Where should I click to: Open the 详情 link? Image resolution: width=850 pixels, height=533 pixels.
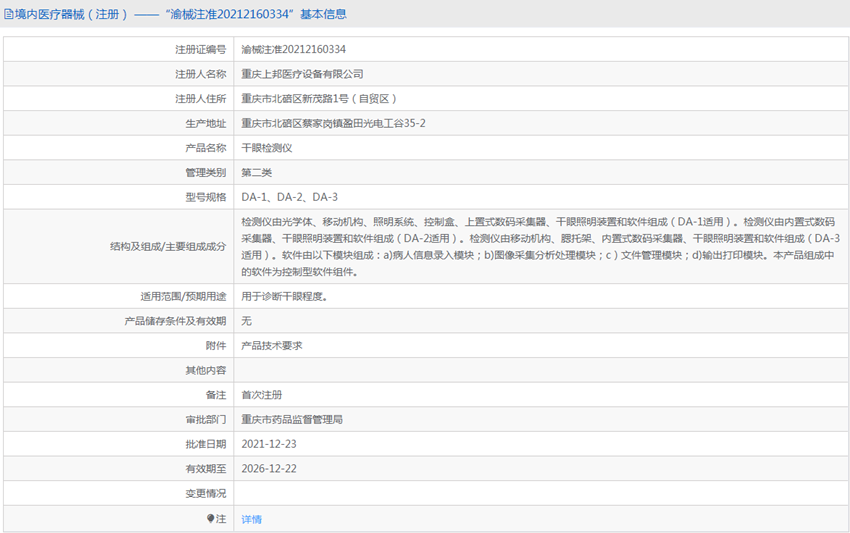pyautogui.click(x=252, y=519)
